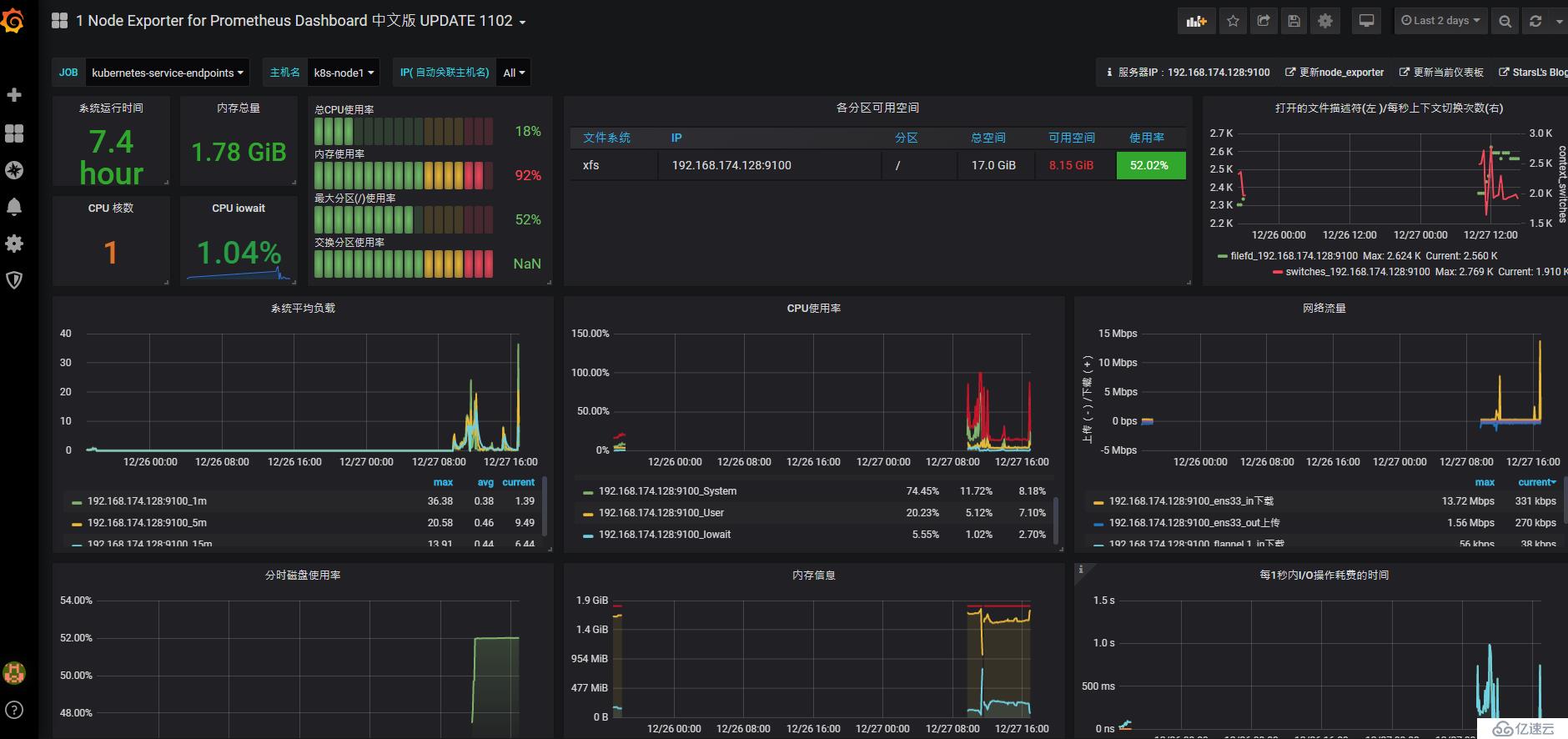Screen dimensions: 1568x739
Task: Click the 52.02% usage green cell
Action: [x=1150, y=165]
